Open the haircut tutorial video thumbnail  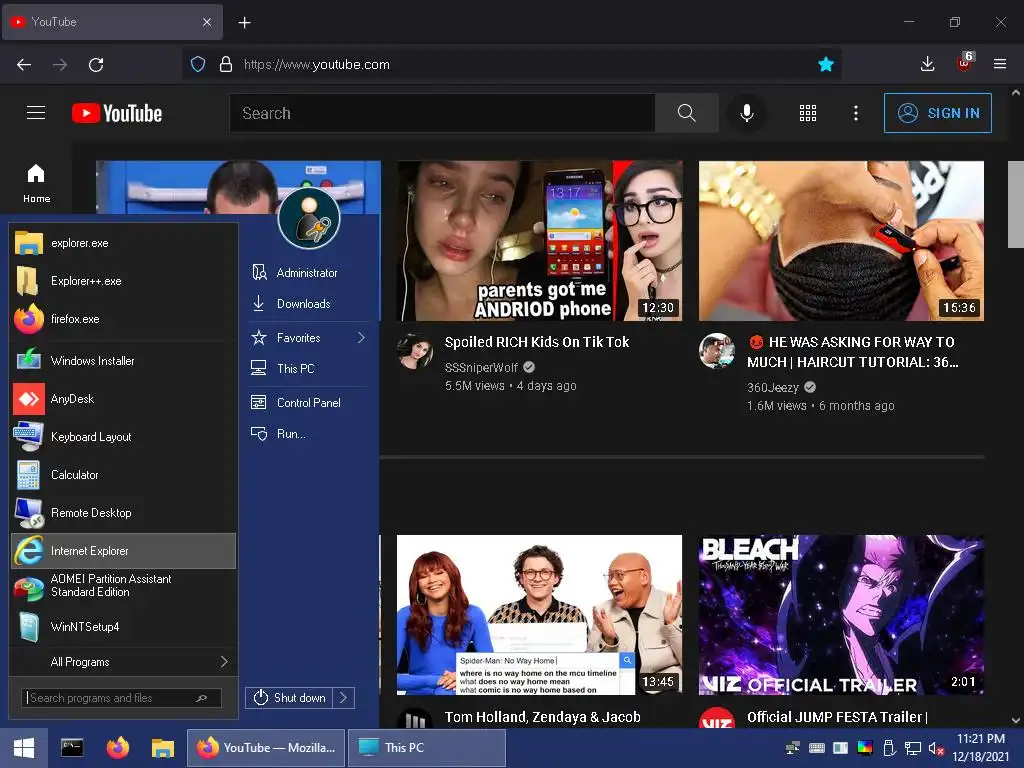point(841,240)
